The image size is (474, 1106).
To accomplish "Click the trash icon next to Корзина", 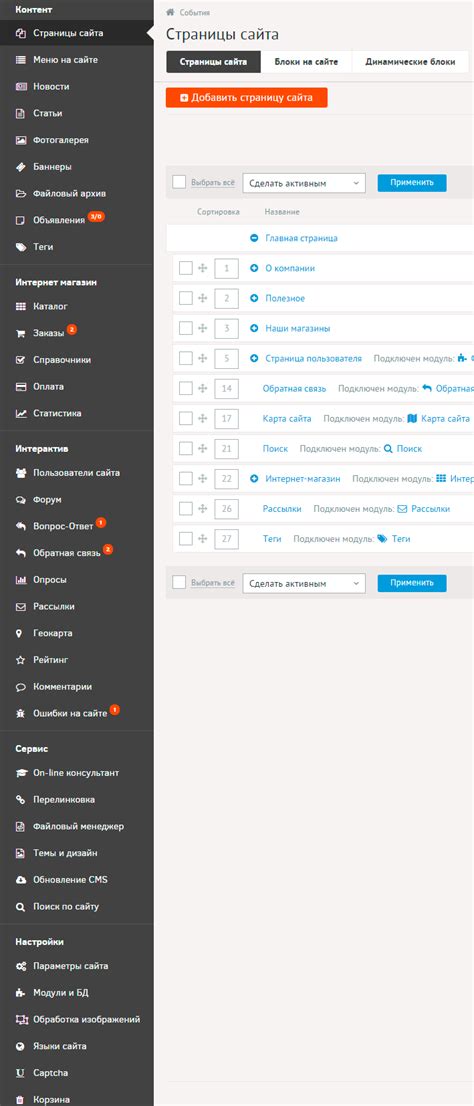I will (20, 1099).
